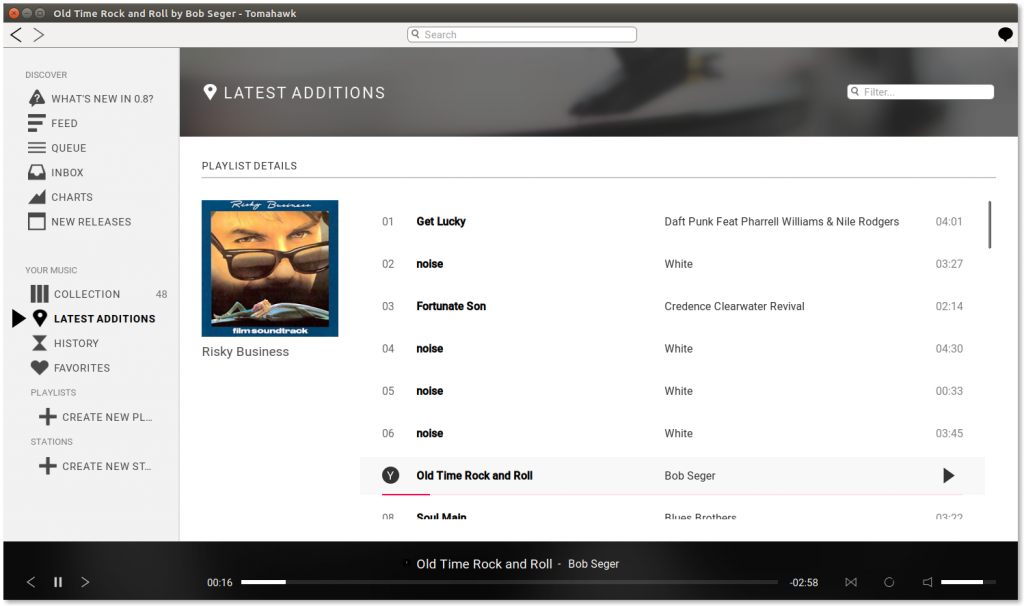Mute the audio via the speaker icon
Image resolution: width=1024 pixels, height=606 pixels.
[x=926, y=581]
